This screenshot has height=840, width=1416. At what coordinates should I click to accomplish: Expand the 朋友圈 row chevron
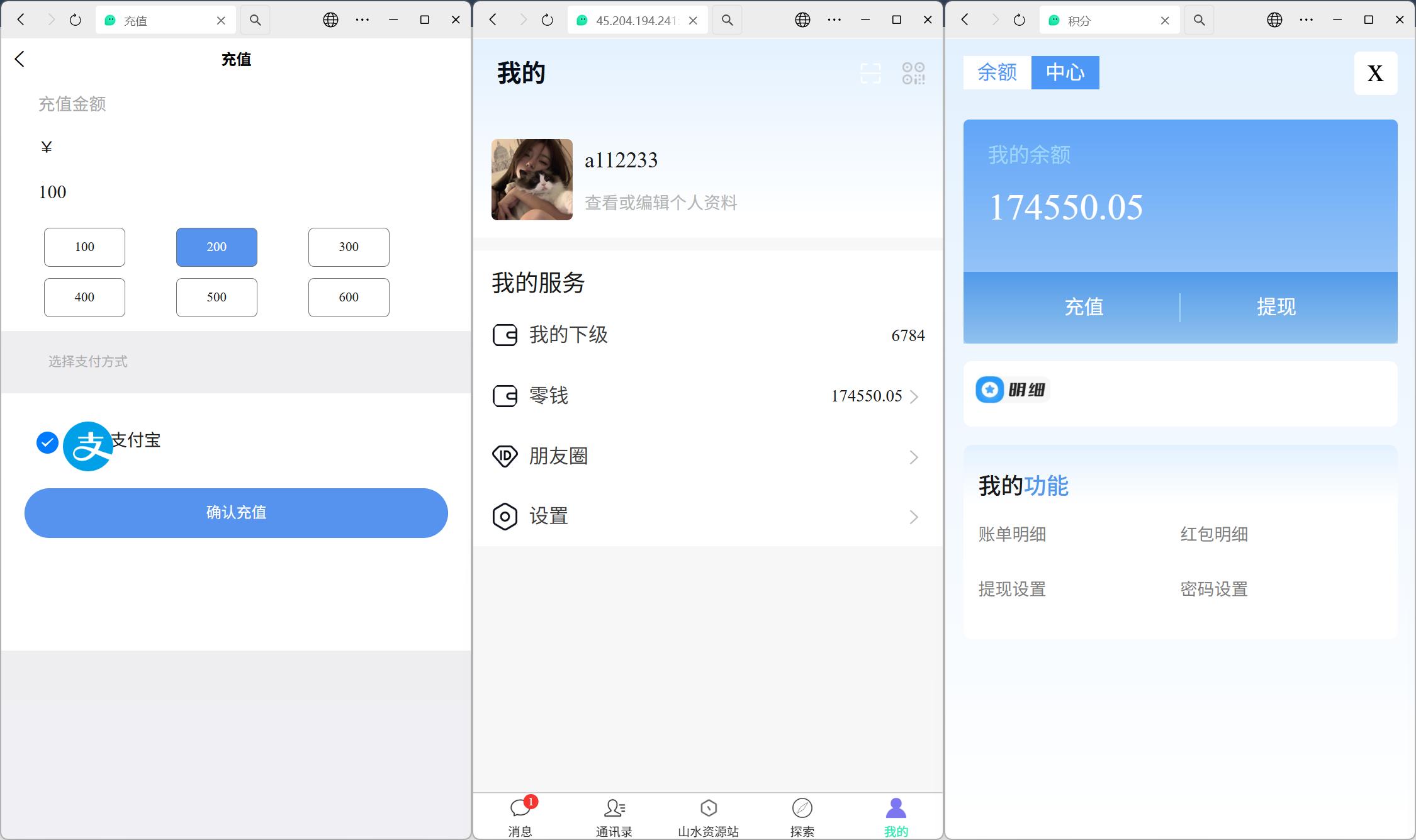click(x=914, y=457)
